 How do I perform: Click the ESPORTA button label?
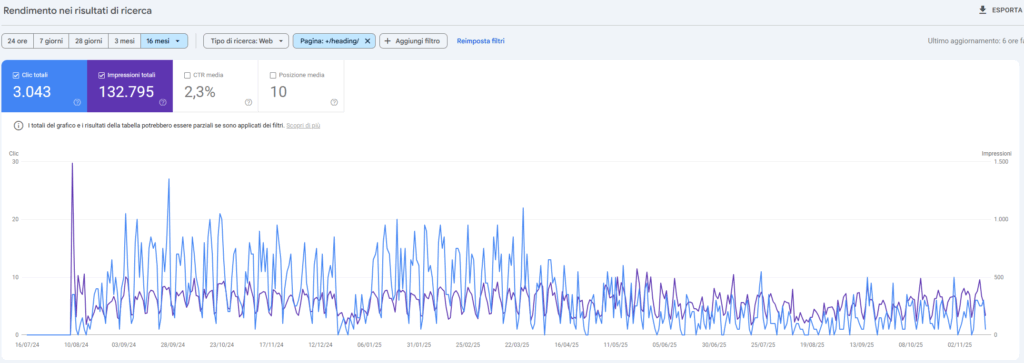1008,10
